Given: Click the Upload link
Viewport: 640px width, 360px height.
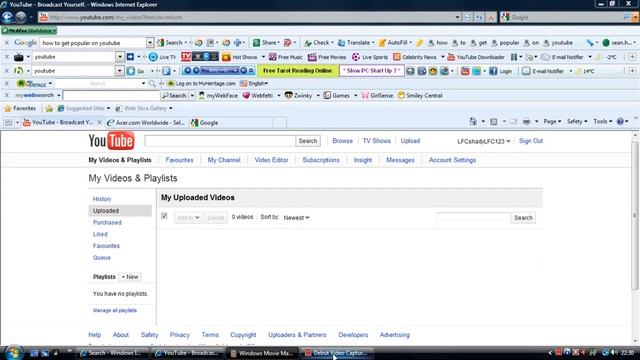Looking at the screenshot, I should 410,141.
